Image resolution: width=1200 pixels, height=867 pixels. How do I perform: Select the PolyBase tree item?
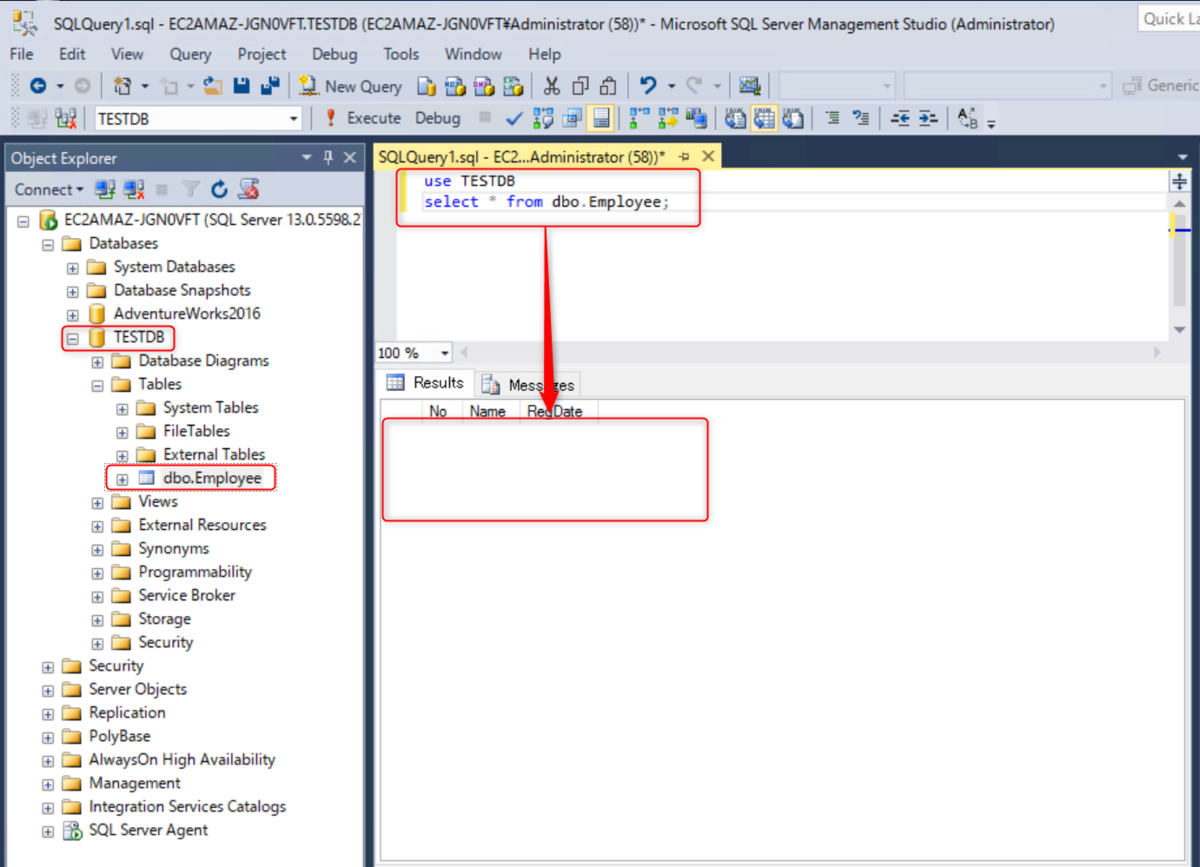(120, 736)
